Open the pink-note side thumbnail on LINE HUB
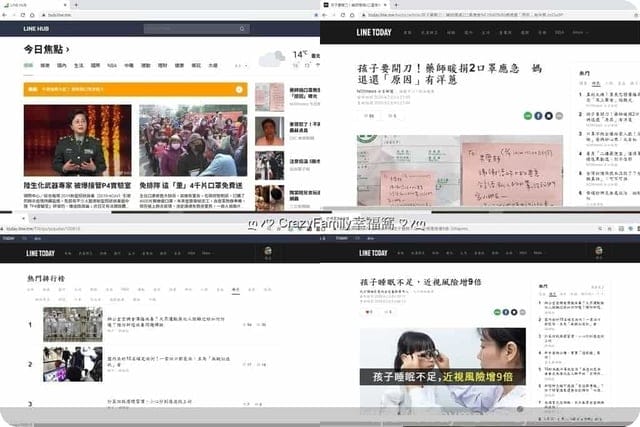The height and width of the screenshot is (427, 640). click(269, 97)
